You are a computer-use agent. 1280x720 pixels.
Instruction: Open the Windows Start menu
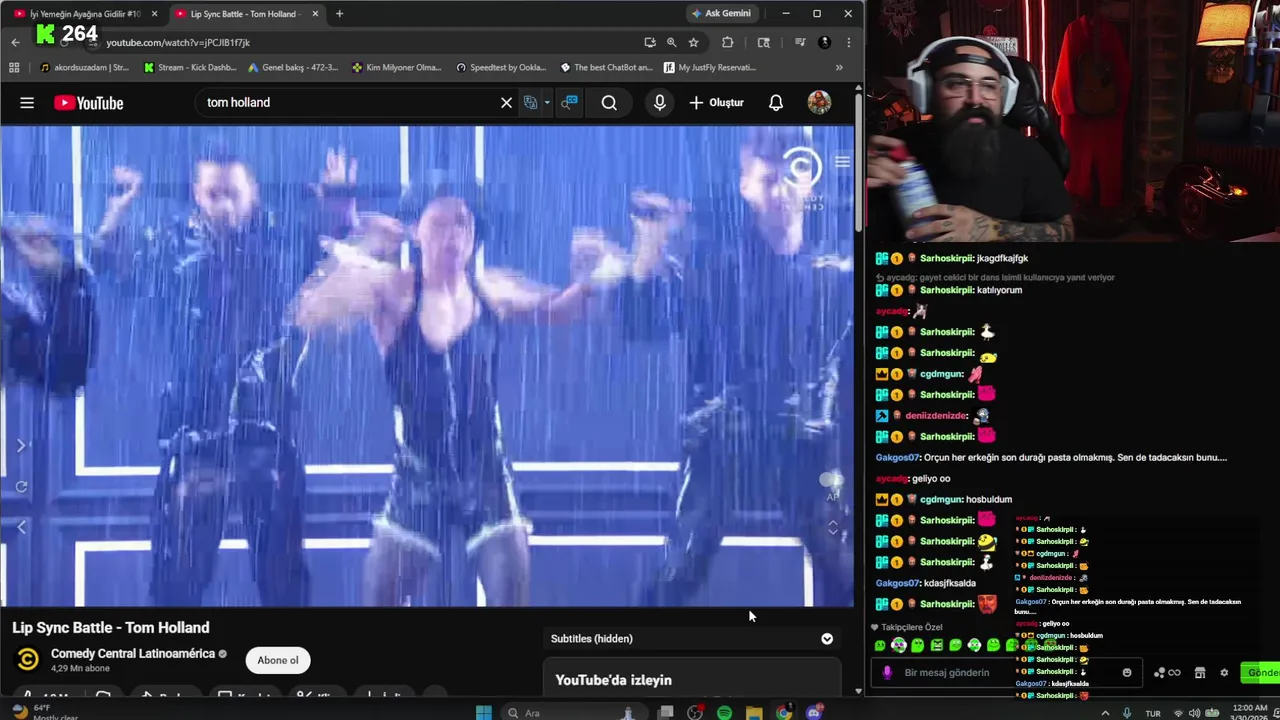[x=484, y=712]
